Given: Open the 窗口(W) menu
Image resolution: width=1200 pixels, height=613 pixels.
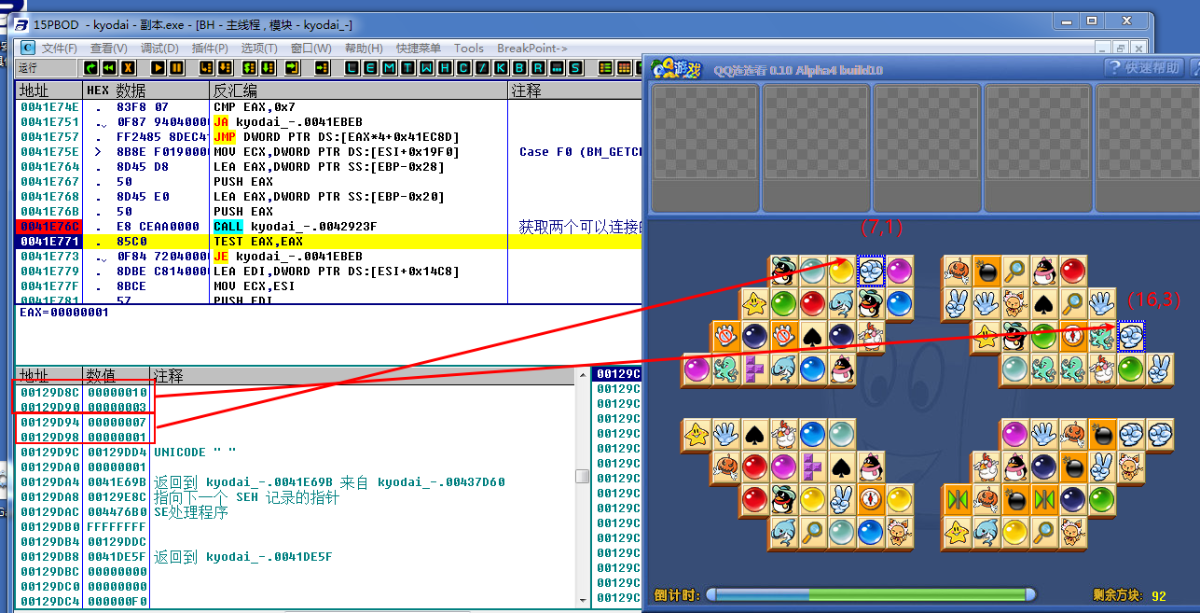Looking at the screenshot, I should click(311, 48).
